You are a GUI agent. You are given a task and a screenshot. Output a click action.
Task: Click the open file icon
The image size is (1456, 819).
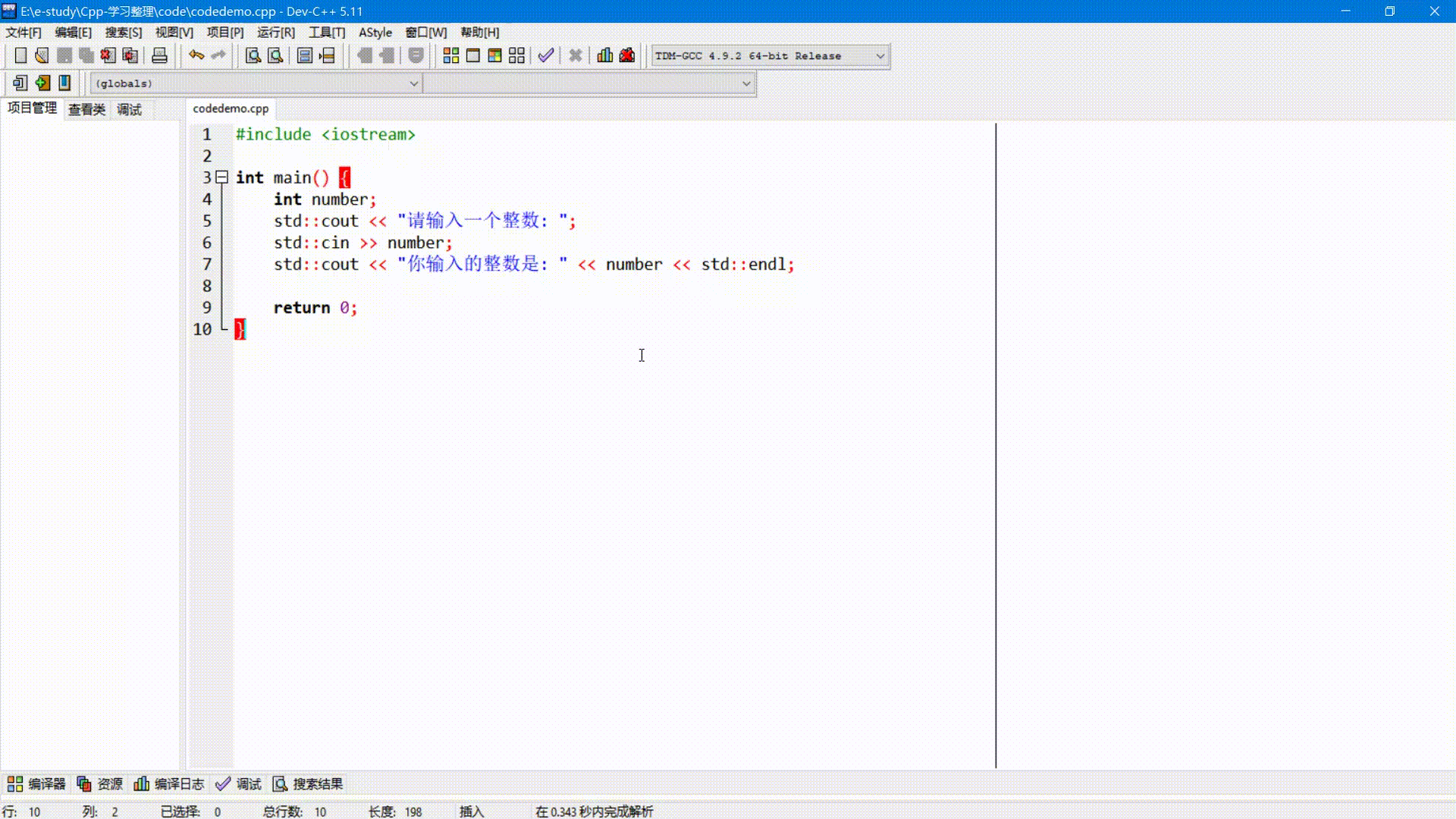click(42, 55)
